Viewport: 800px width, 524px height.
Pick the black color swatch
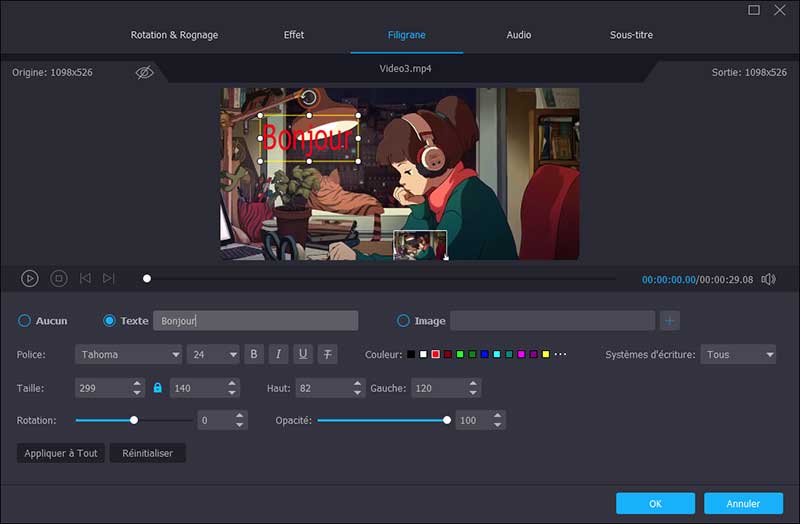(411, 354)
